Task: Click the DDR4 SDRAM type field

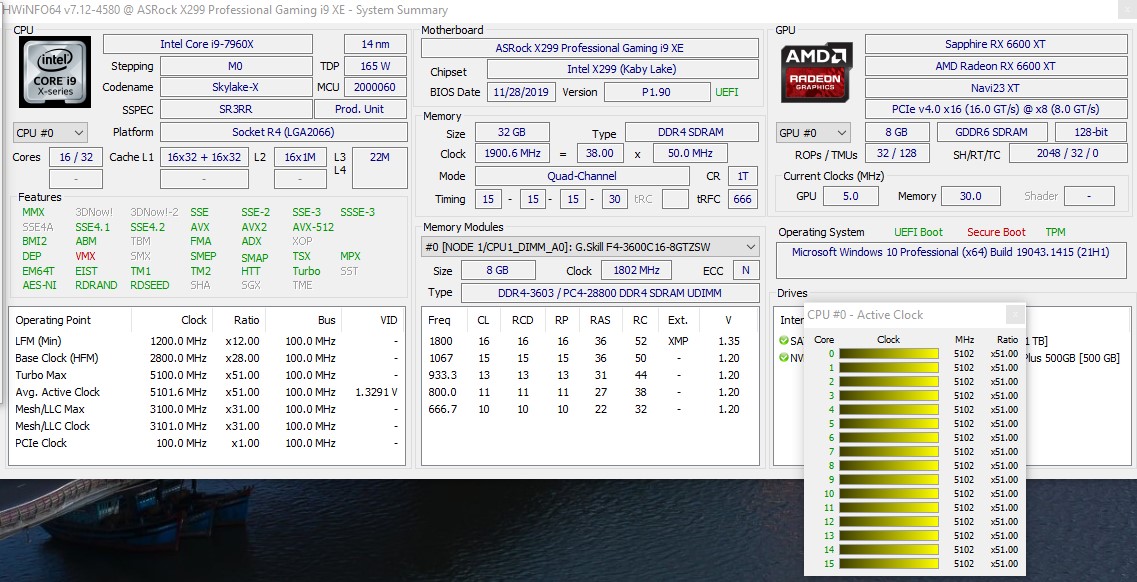Action: click(692, 133)
